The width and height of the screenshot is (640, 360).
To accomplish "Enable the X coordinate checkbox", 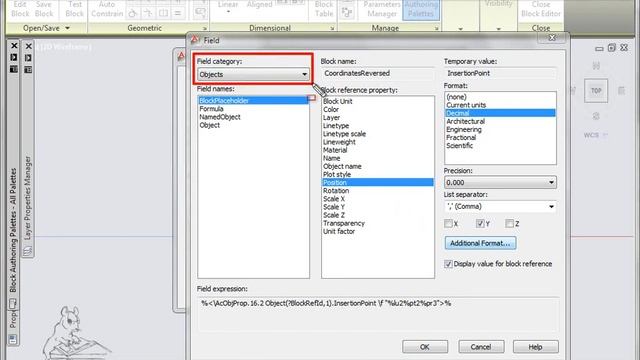I will [448, 224].
